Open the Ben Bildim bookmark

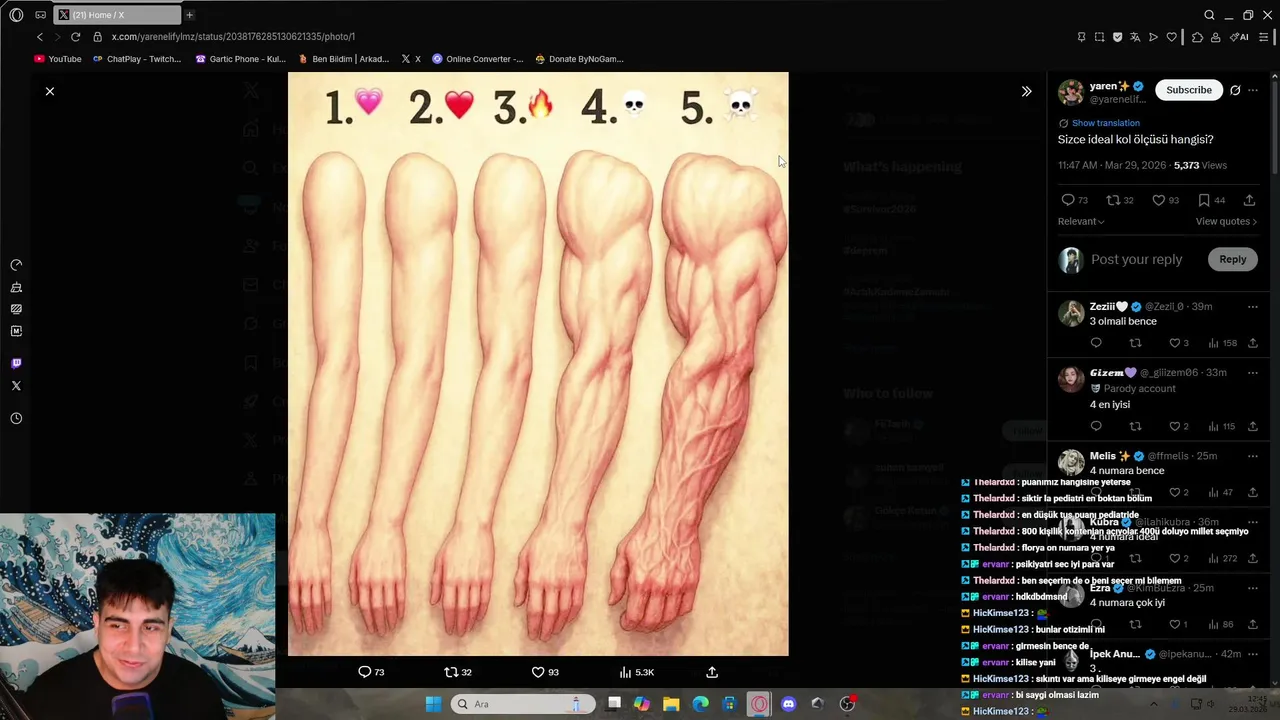pyautogui.click(x=344, y=59)
